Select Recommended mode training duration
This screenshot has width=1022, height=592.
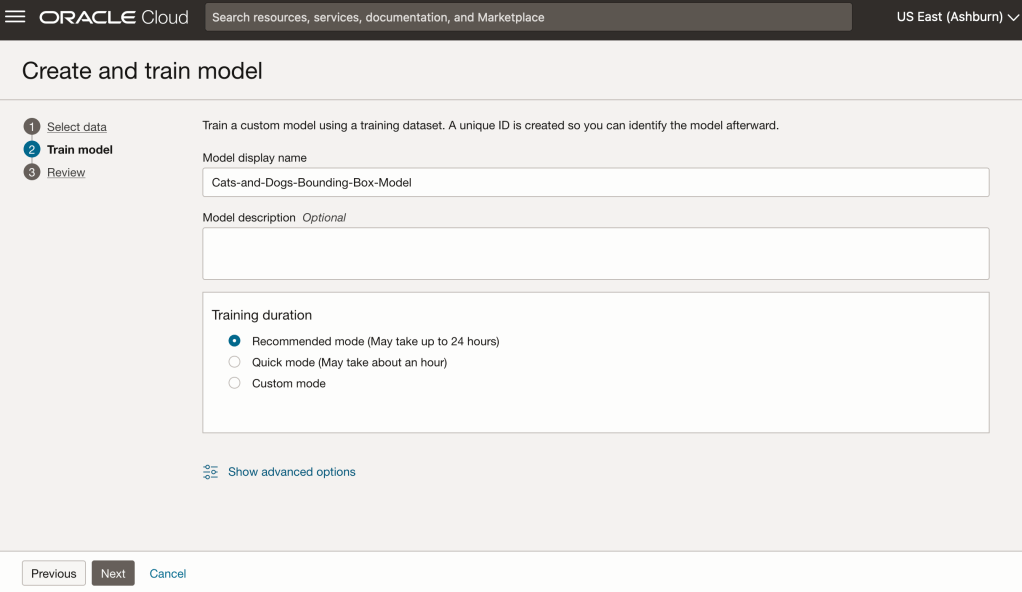click(235, 341)
